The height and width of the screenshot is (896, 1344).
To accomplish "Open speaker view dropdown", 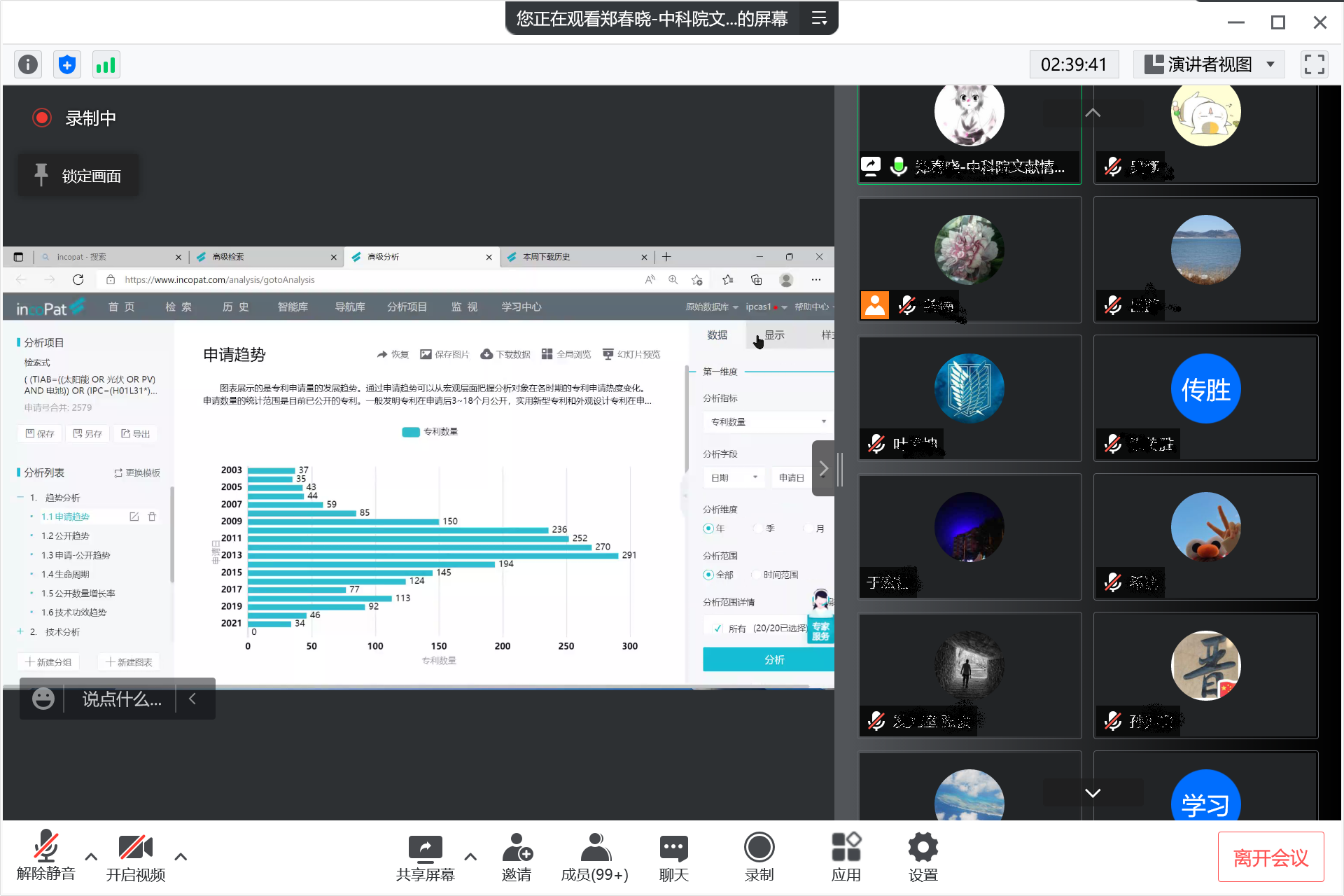I will (x=1209, y=65).
